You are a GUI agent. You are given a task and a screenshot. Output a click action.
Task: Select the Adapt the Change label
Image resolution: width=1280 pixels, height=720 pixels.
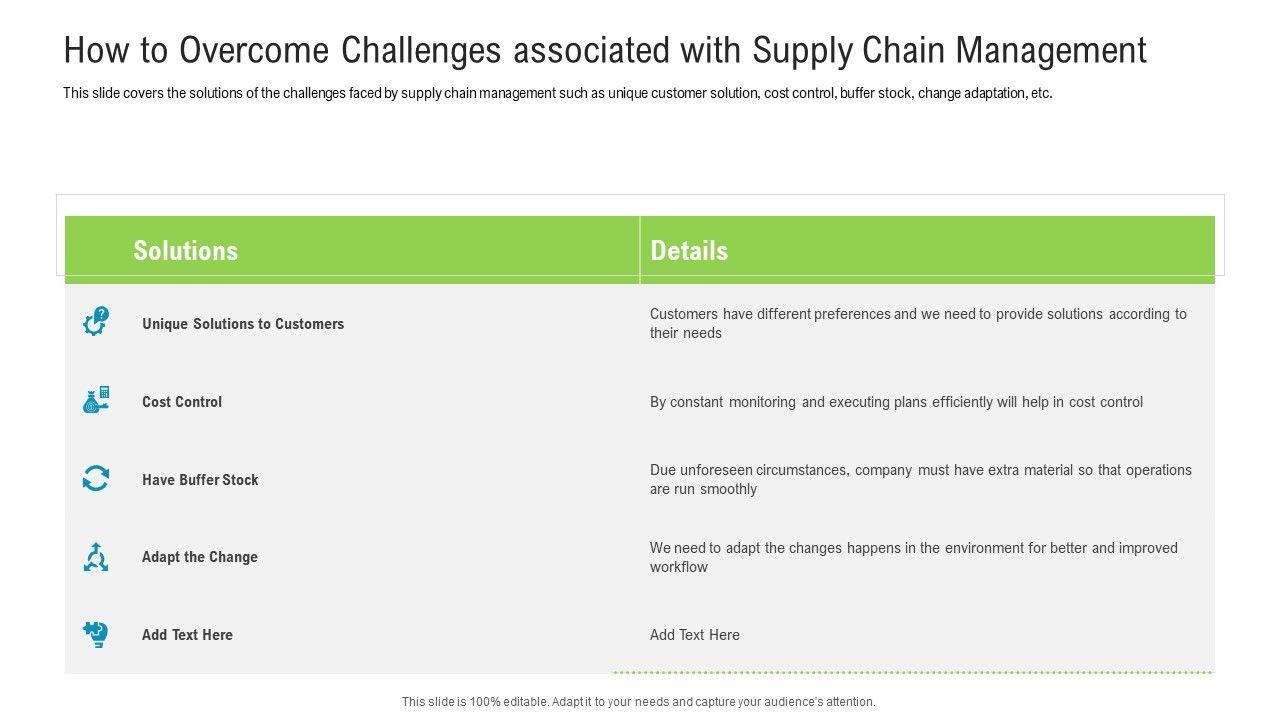point(200,557)
